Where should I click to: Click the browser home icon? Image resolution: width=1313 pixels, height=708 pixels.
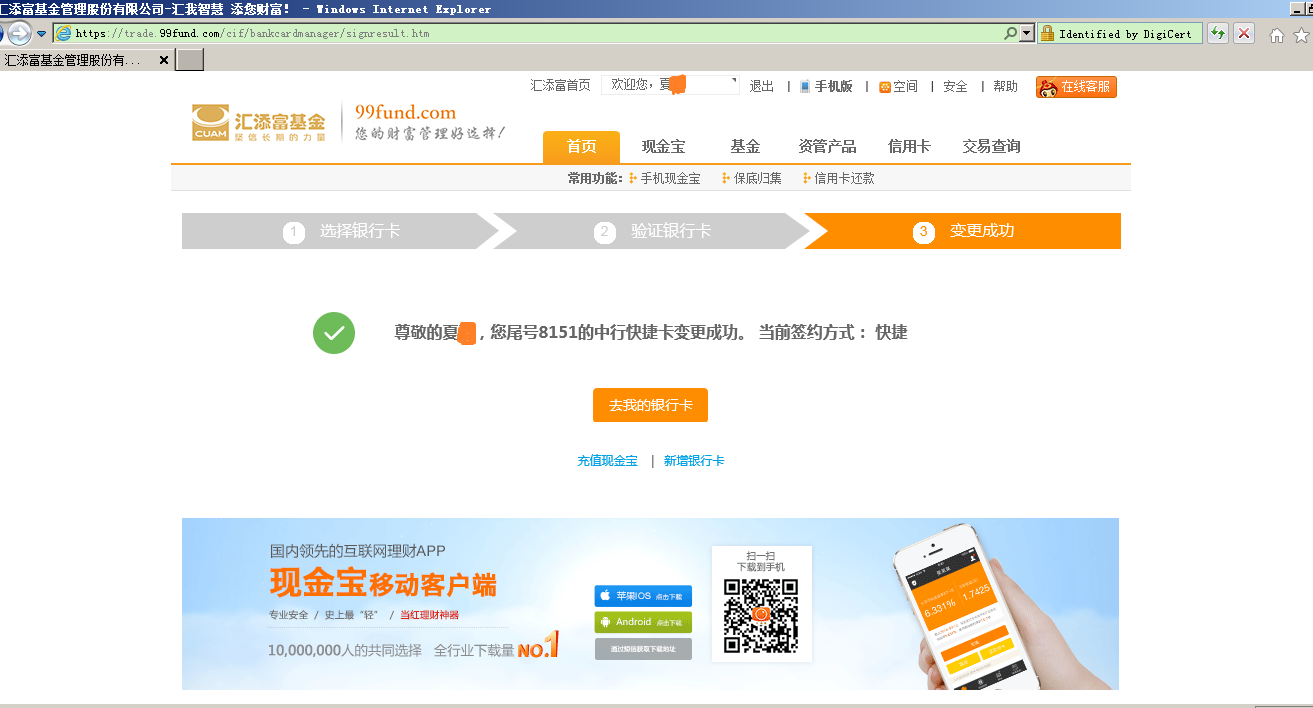[1276, 35]
